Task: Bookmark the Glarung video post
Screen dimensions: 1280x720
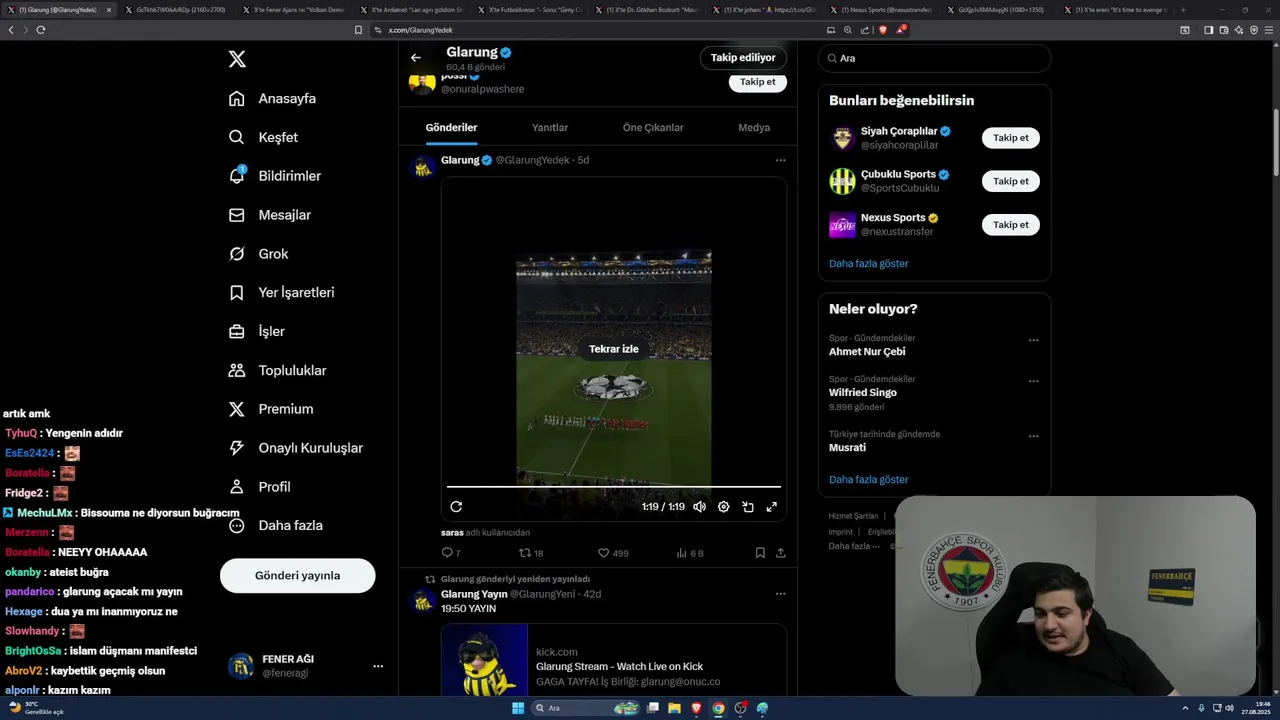Action: click(x=760, y=553)
